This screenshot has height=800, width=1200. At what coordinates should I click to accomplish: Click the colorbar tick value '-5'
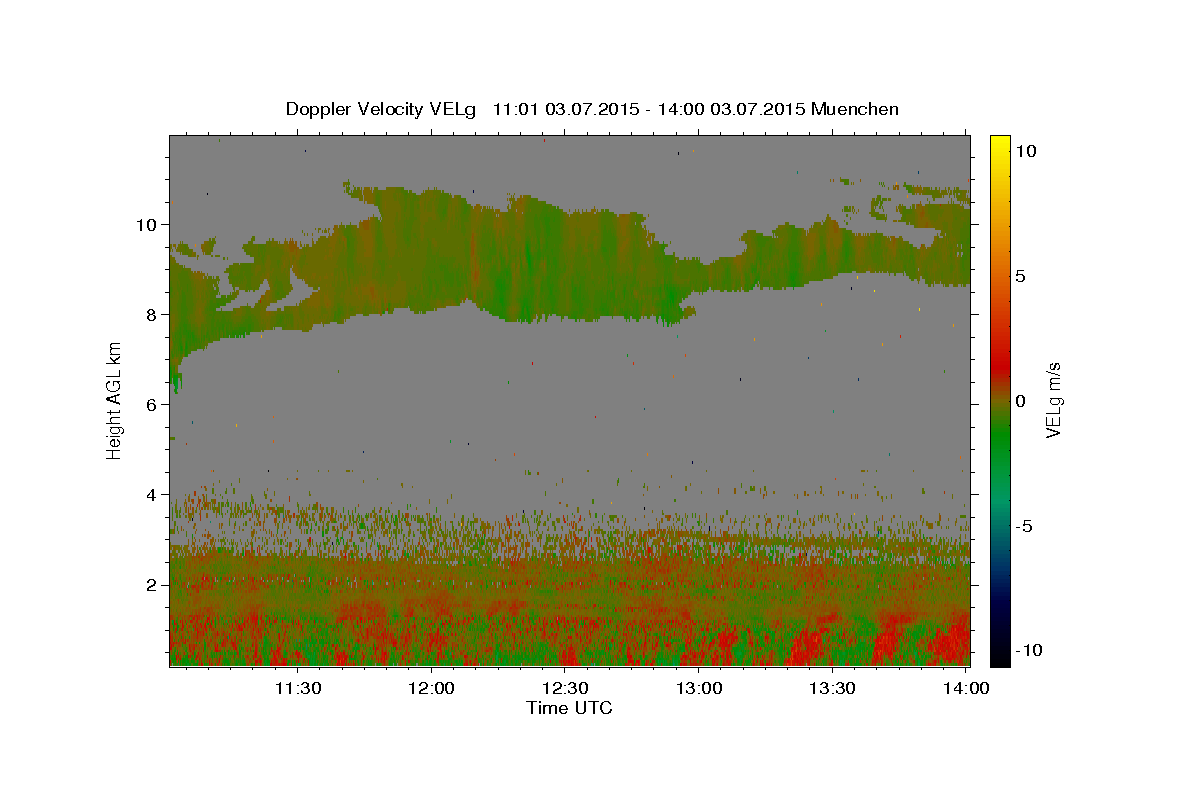[1024, 526]
